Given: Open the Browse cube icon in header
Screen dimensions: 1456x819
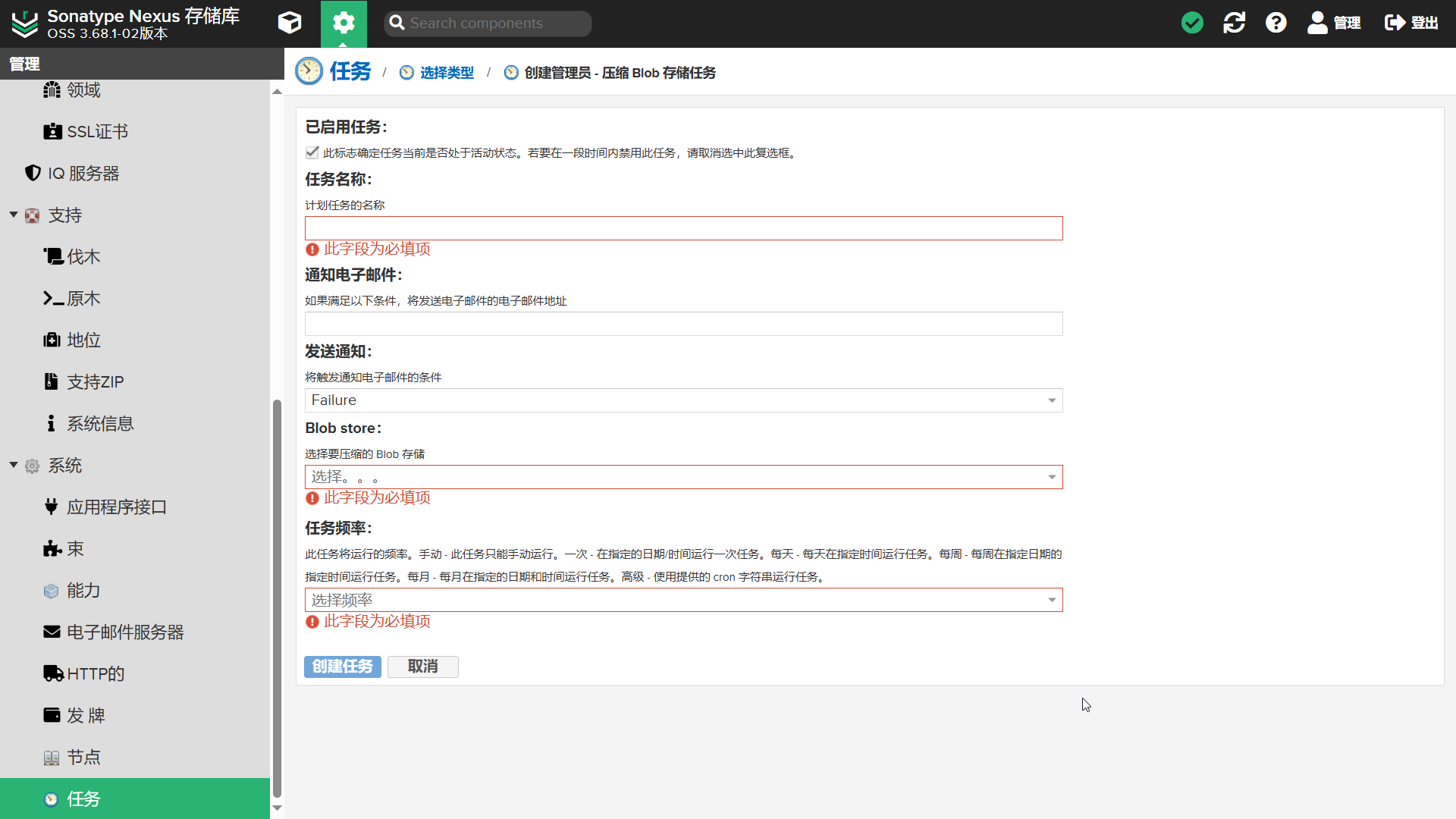Looking at the screenshot, I should (290, 23).
